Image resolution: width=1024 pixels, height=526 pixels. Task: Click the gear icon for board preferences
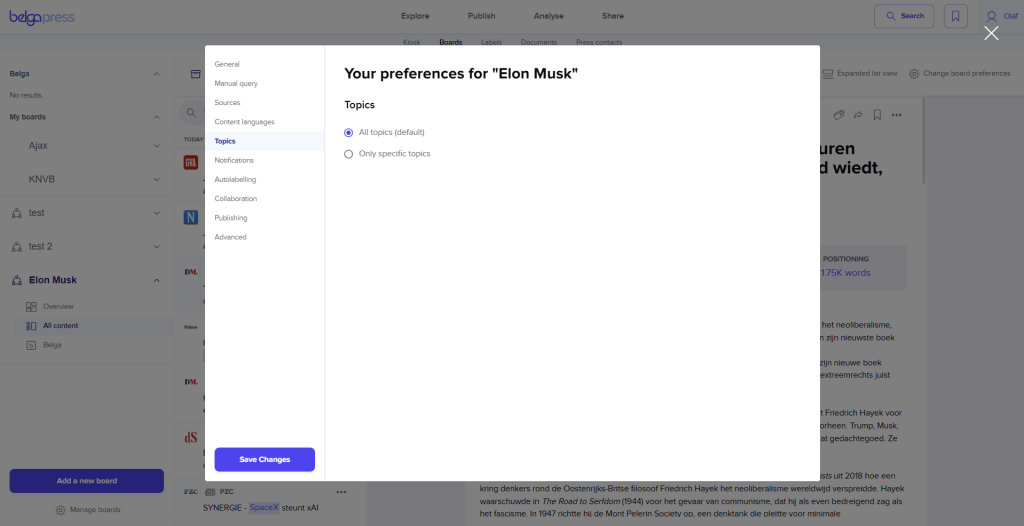(914, 74)
